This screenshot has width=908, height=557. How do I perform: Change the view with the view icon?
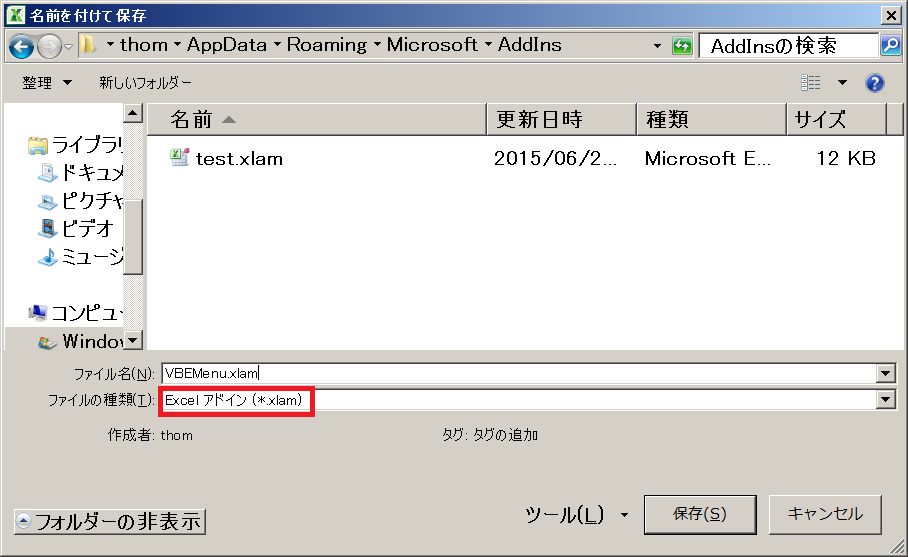pos(811,83)
